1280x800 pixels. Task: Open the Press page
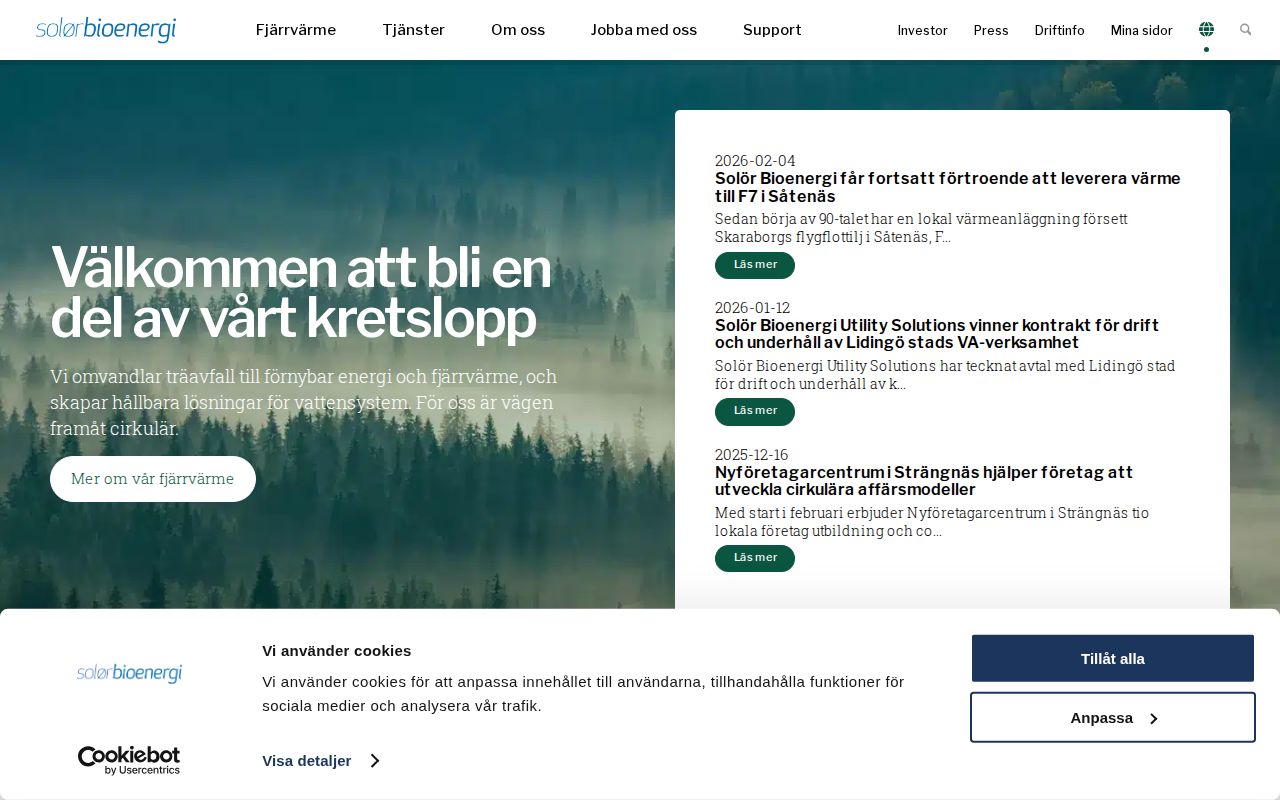coord(991,31)
